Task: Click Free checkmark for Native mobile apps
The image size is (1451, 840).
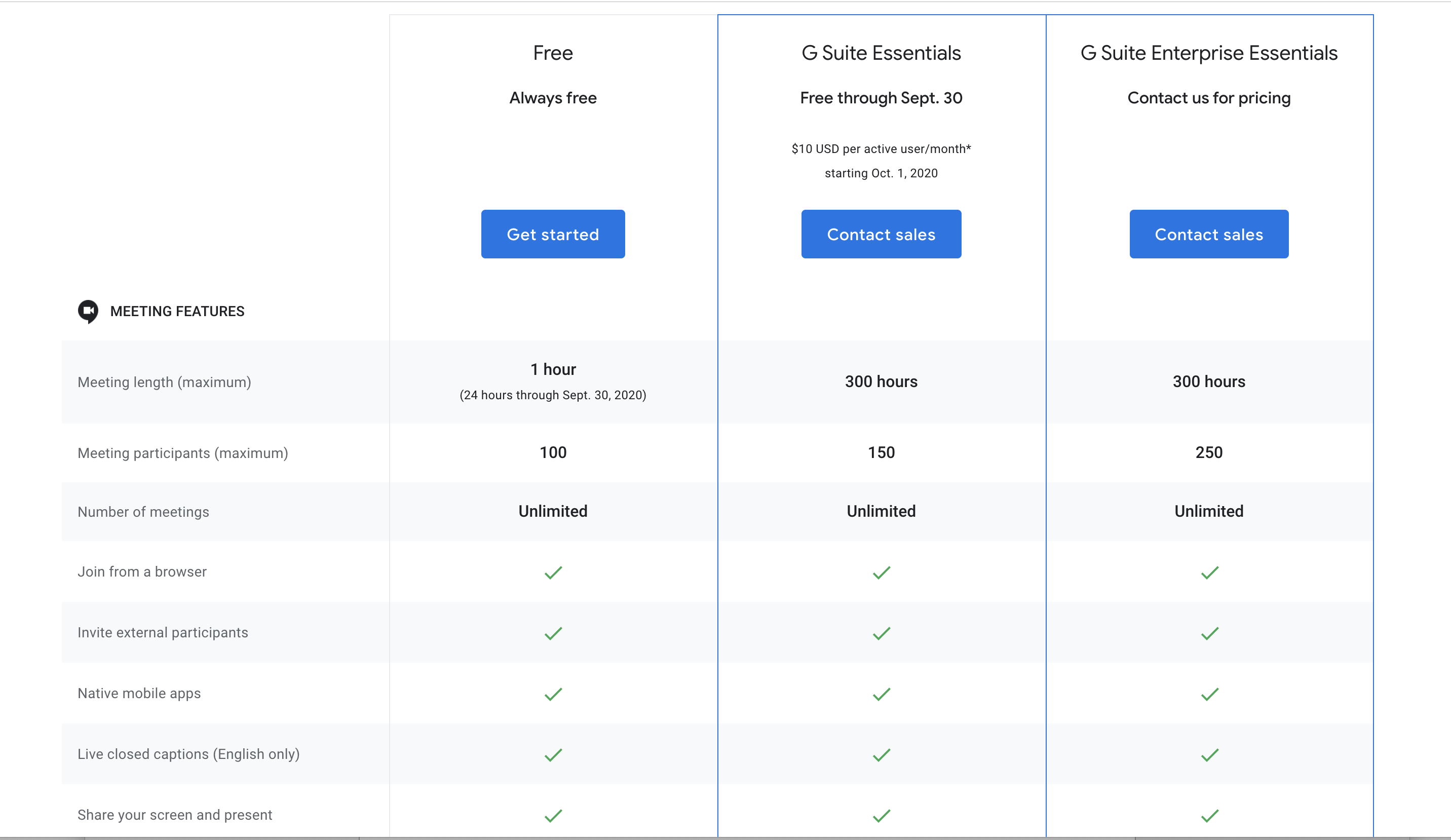Action: coord(553,694)
